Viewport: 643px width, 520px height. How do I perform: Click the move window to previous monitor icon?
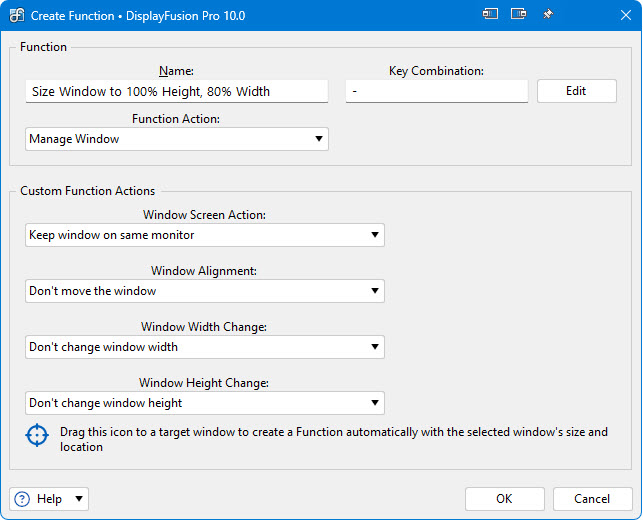coord(490,15)
